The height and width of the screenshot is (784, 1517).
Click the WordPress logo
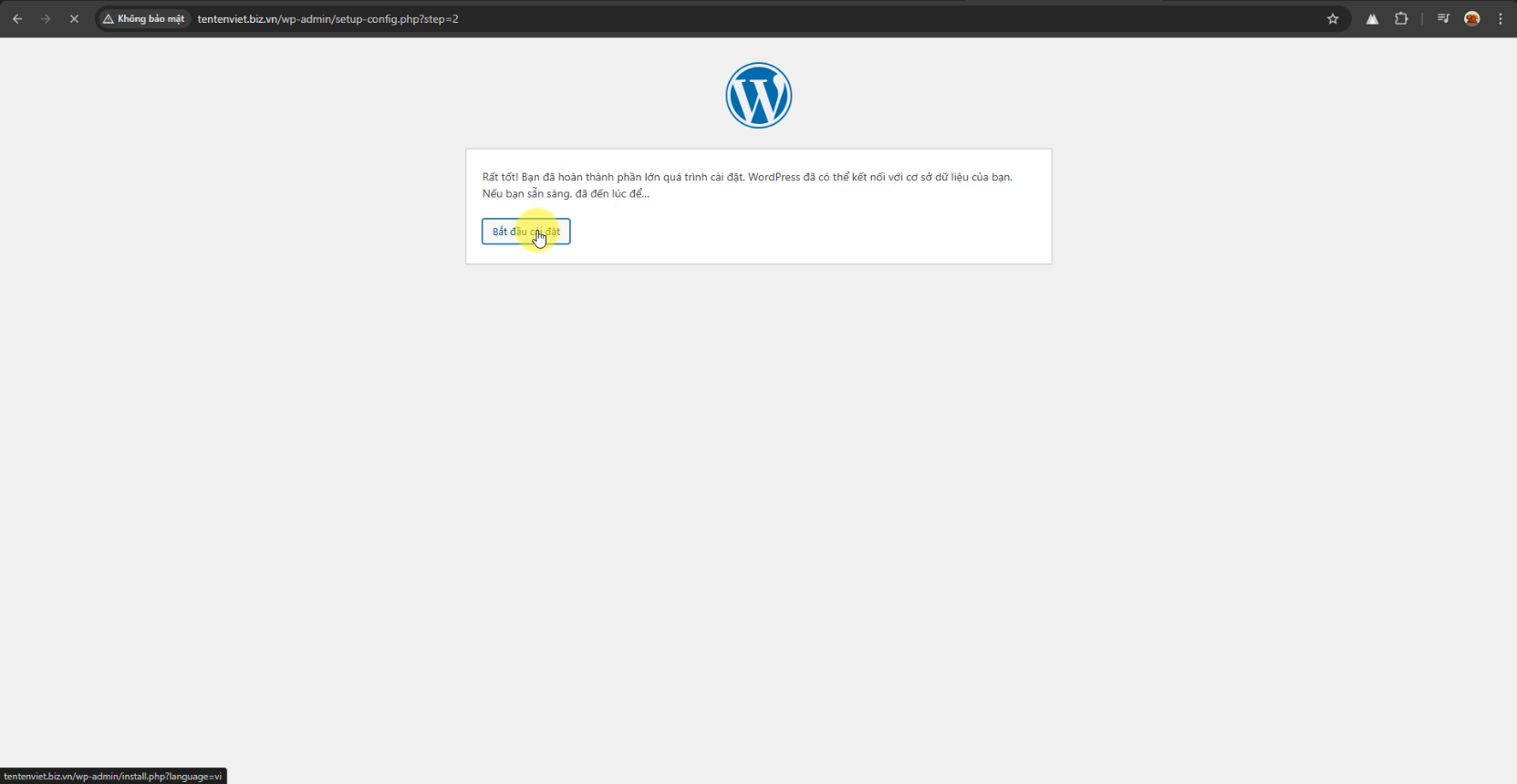[x=759, y=96]
